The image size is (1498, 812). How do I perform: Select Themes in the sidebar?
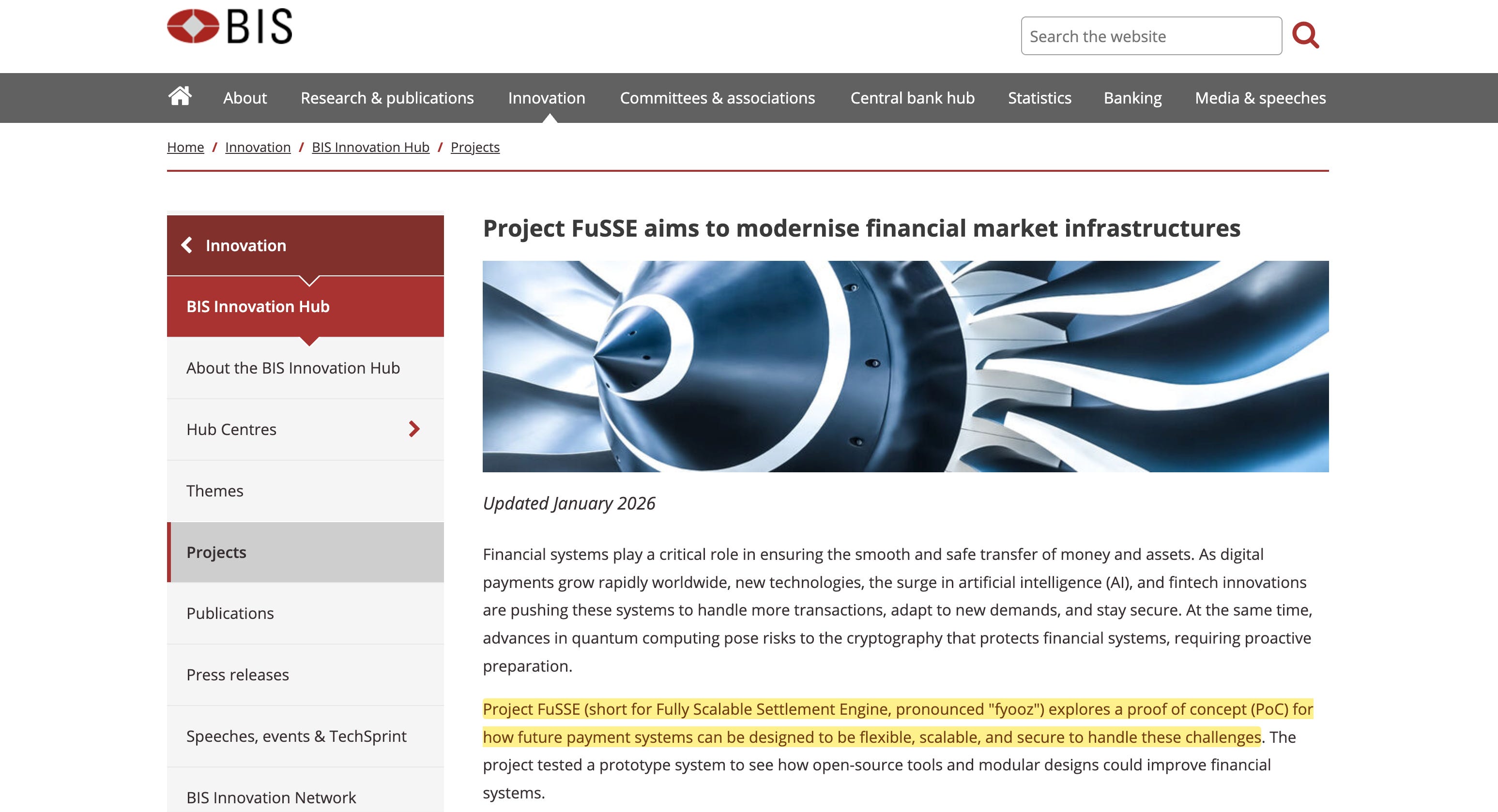pos(214,491)
